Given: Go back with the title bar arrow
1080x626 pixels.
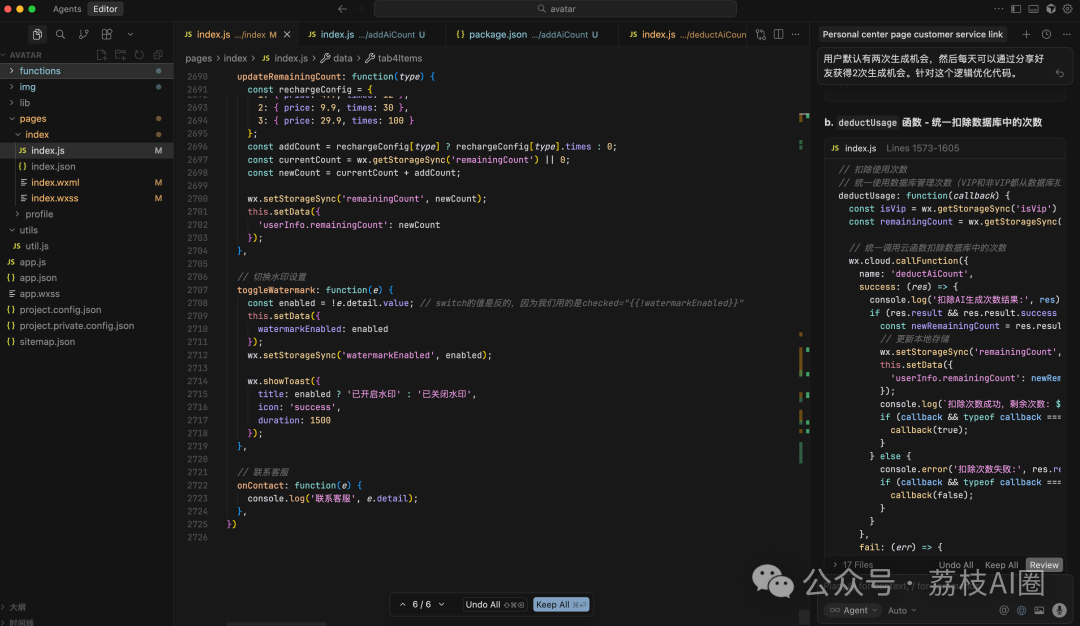Looking at the screenshot, I should [x=342, y=9].
